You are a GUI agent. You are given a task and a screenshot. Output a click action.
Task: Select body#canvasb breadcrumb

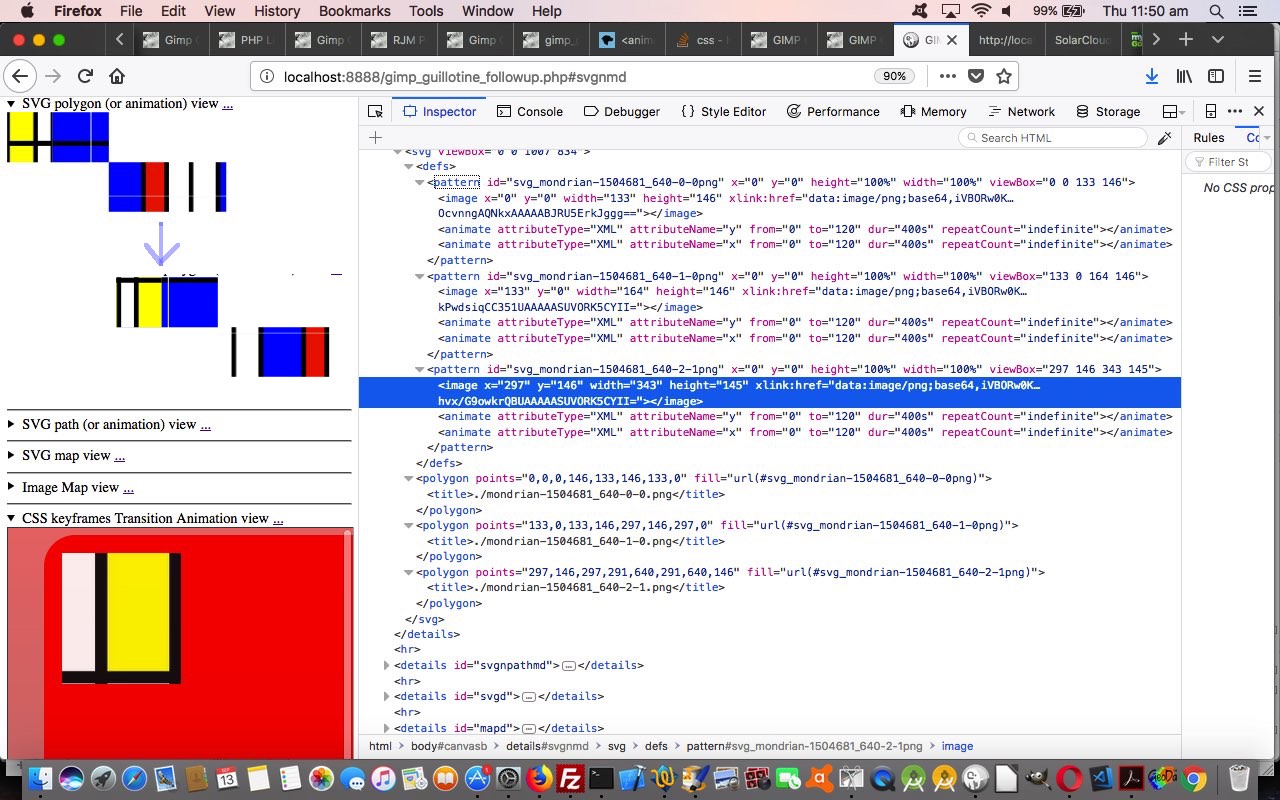pyautogui.click(x=449, y=746)
